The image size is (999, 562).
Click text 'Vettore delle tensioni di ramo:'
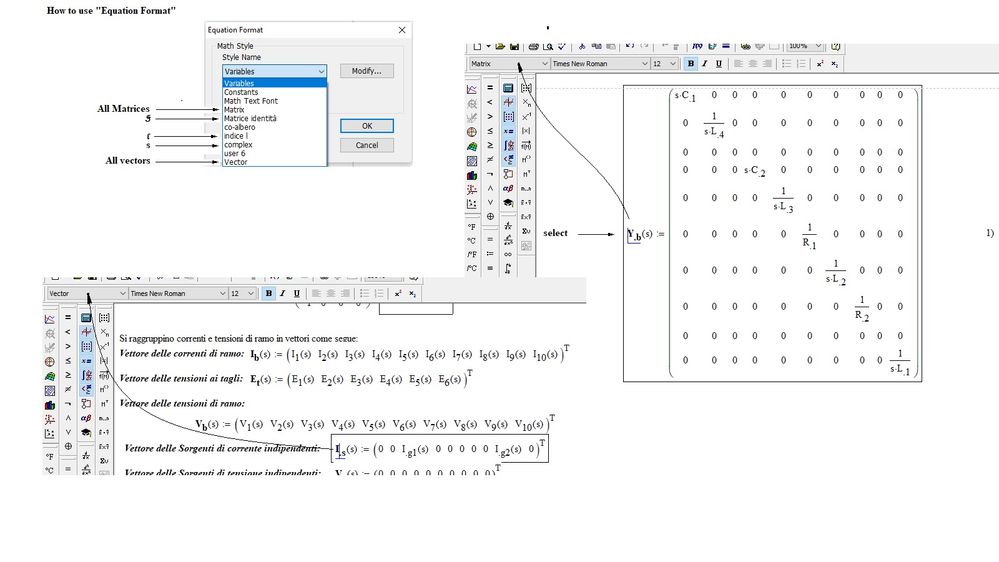coord(182,403)
